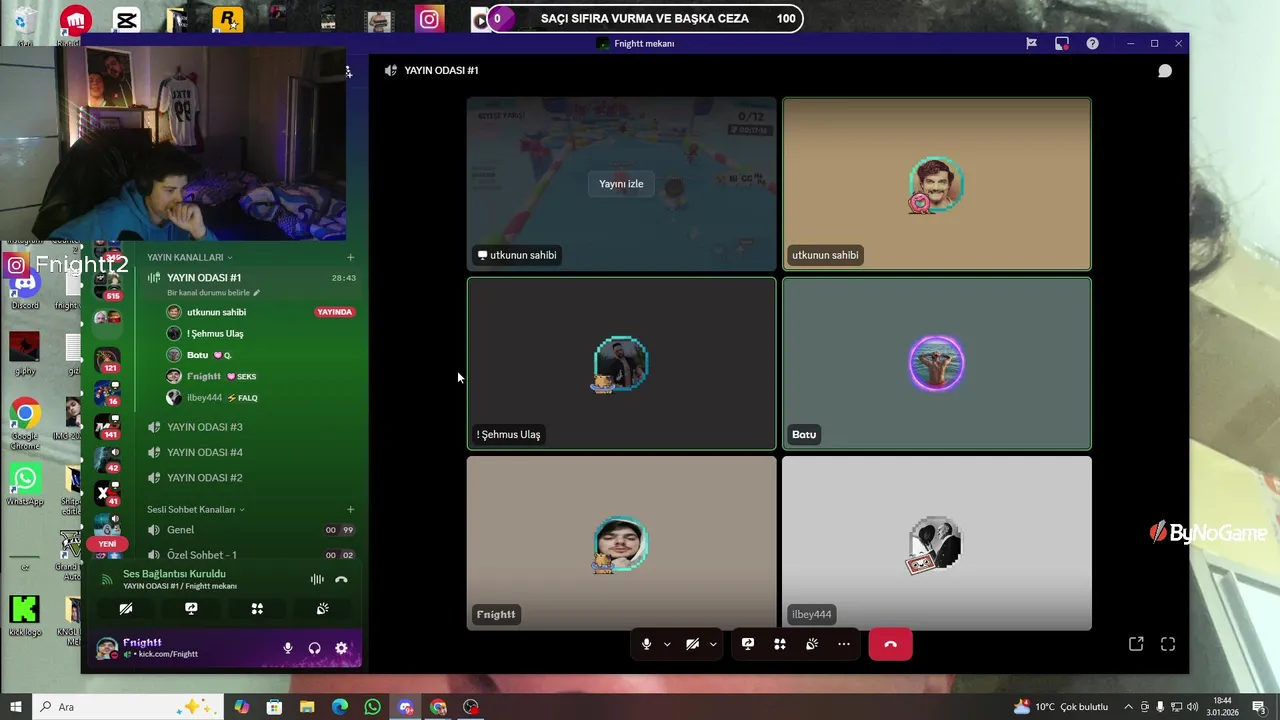This screenshot has width=1280, height=720.
Task: Focus Batu participant video tile
Action: [x=936, y=363]
